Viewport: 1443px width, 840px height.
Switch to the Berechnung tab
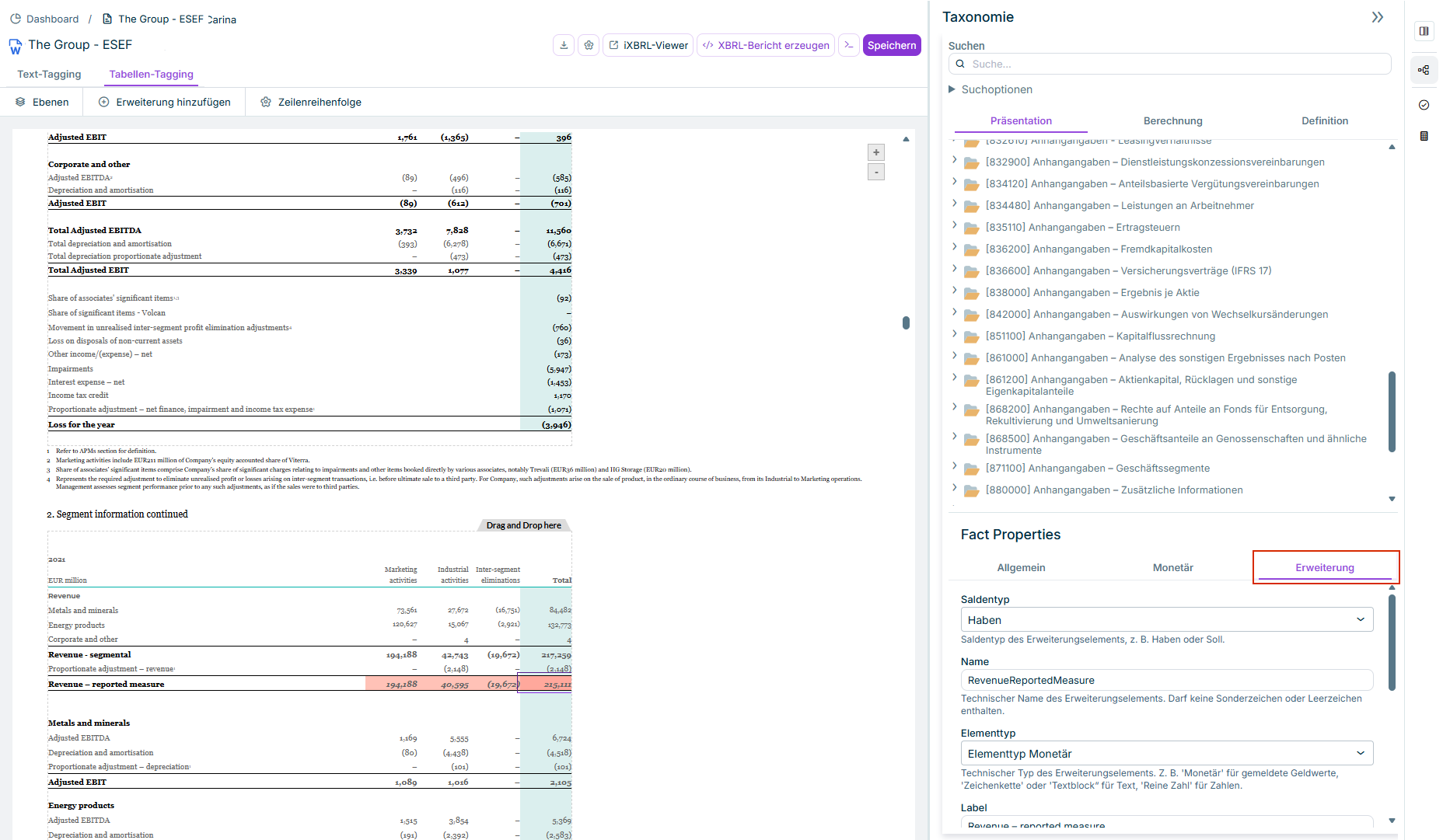(x=1172, y=121)
